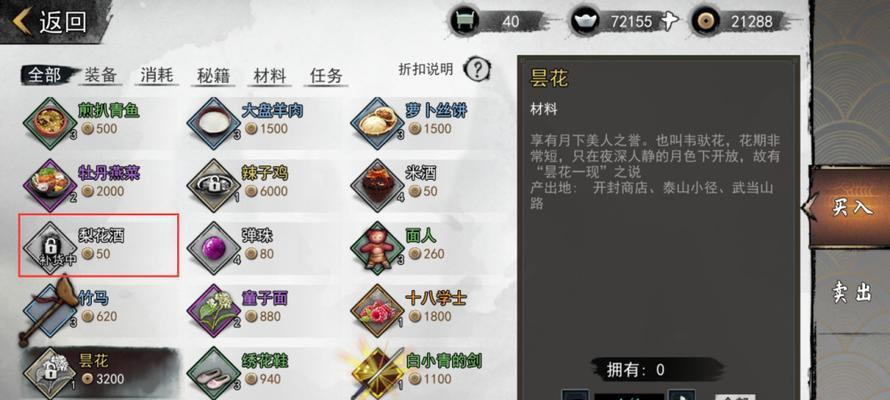Screen dimensions: 890x400
Task: Select the 萝卜丝饼 item icon
Action: (x=377, y=123)
